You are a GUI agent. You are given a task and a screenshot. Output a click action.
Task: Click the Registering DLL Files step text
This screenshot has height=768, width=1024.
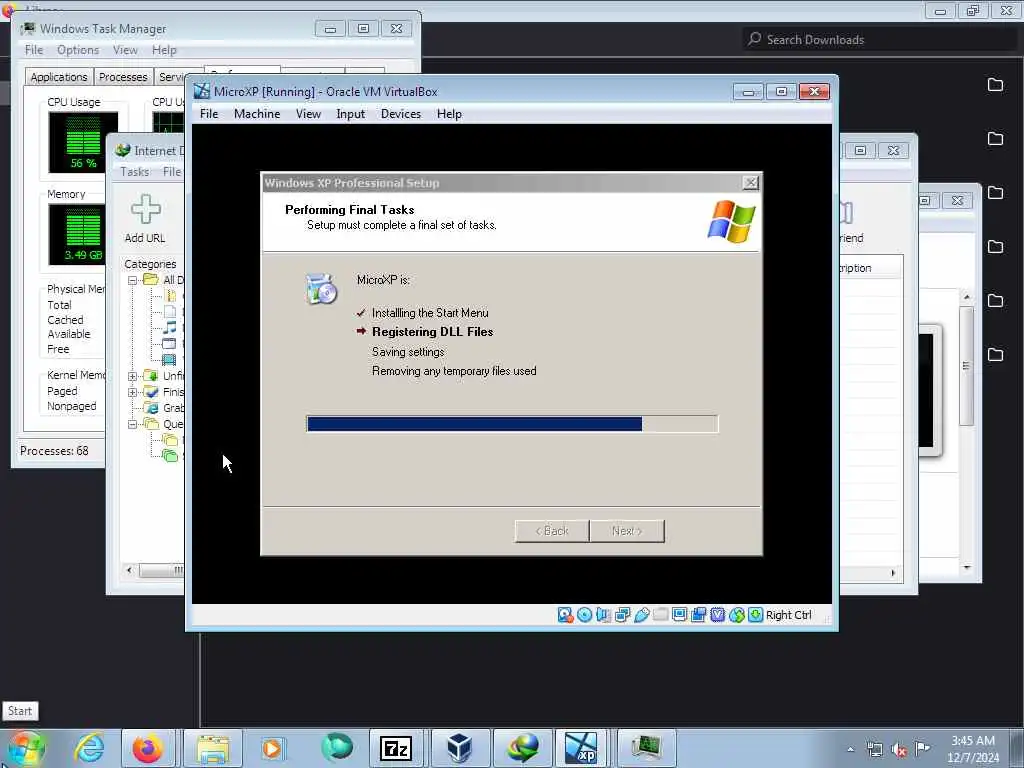(432, 332)
